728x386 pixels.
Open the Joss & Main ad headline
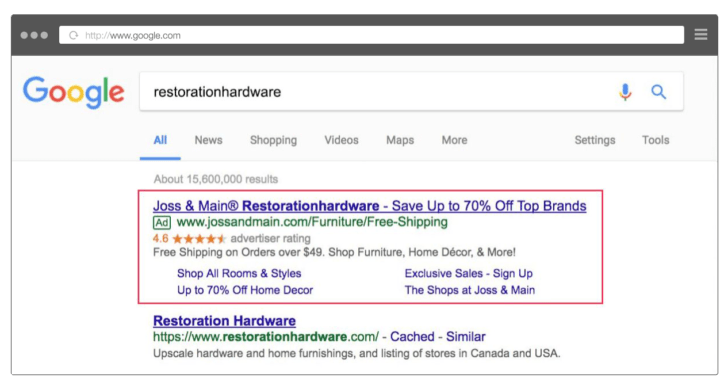click(x=370, y=206)
